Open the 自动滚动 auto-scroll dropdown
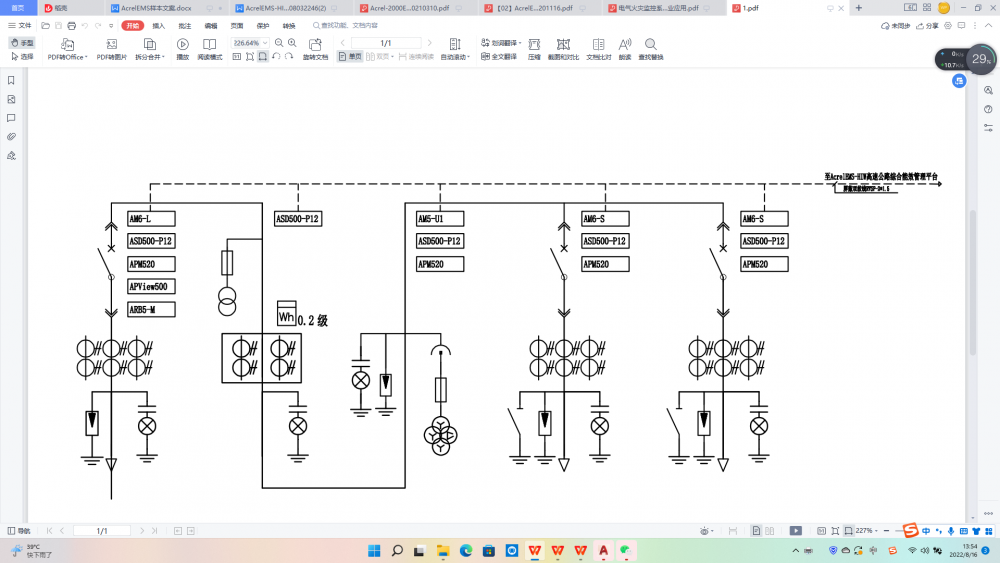The width and height of the screenshot is (1000, 563). 455,49
